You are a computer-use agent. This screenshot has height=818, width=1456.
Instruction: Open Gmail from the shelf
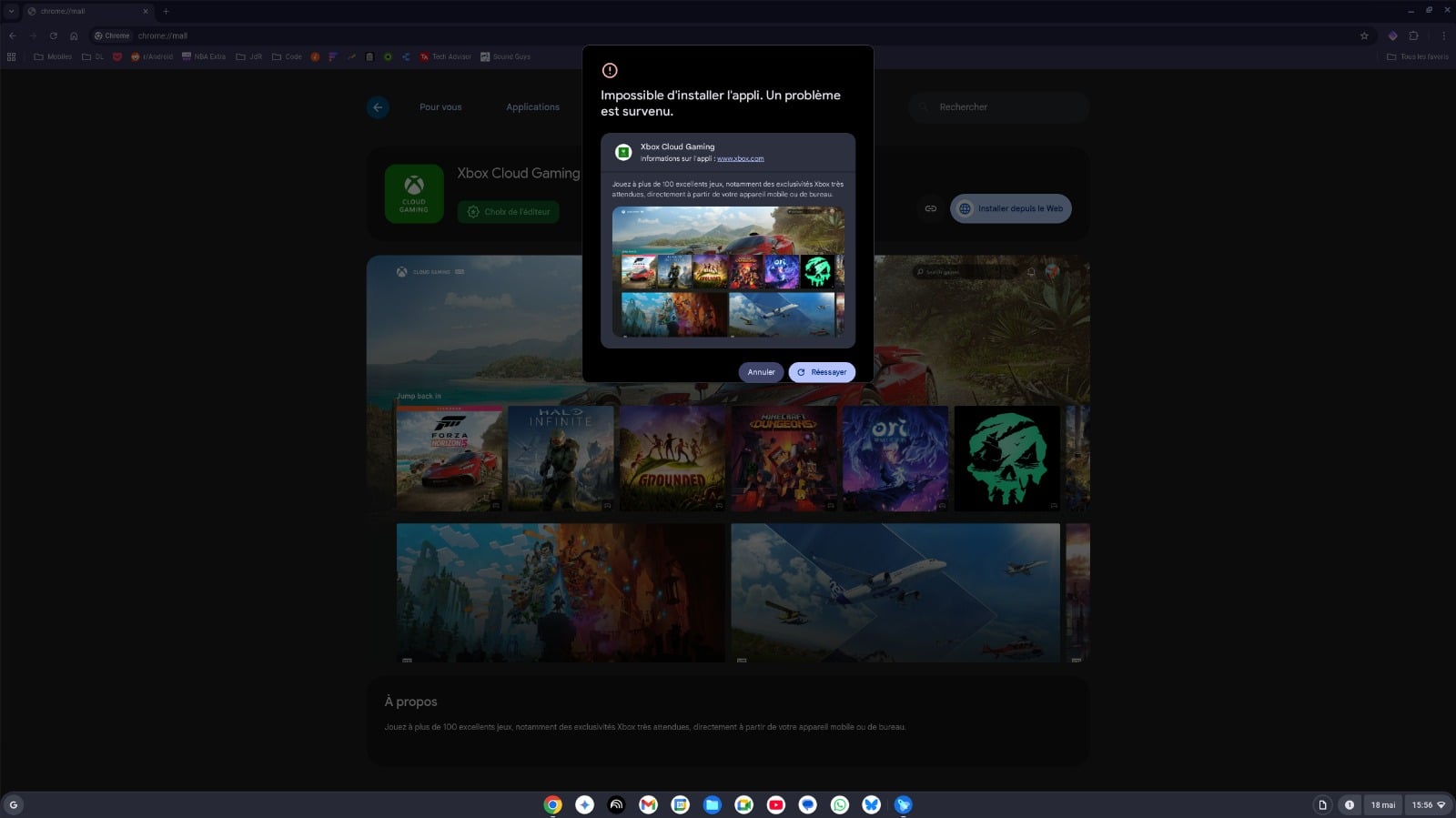click(648, 804)
